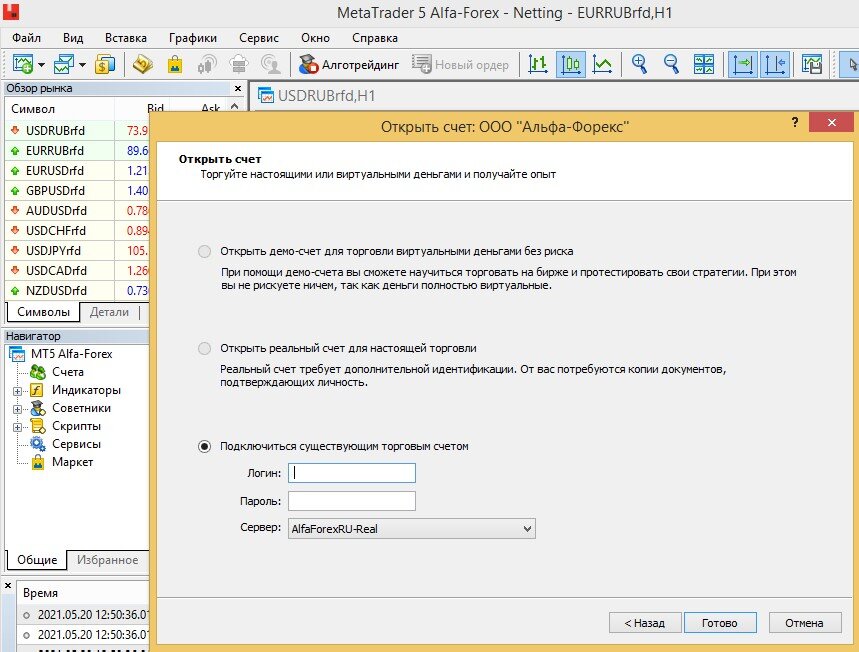Click the Готово button
The image size is (859, 652).
pyautogui.click(x=720, y=623)
